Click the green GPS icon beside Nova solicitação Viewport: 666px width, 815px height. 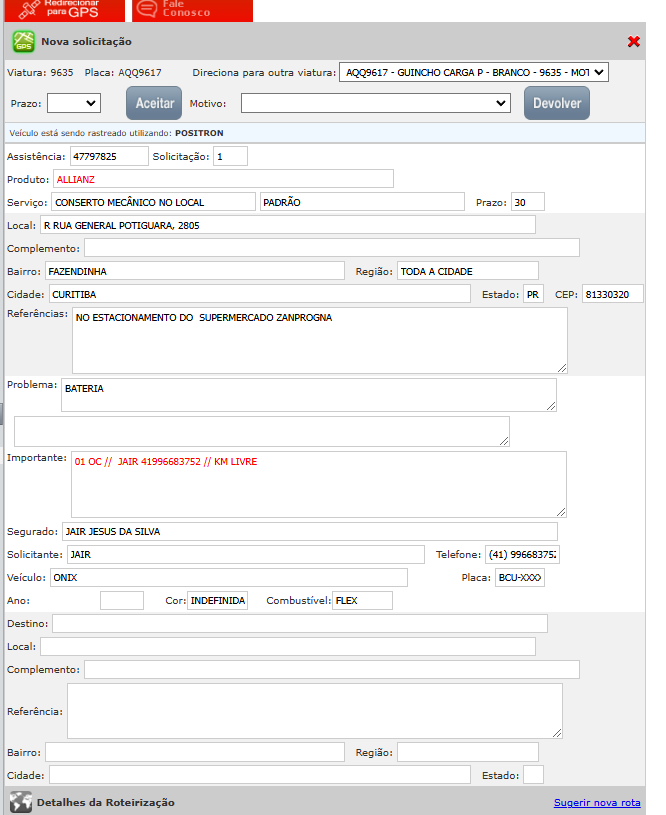23,42
